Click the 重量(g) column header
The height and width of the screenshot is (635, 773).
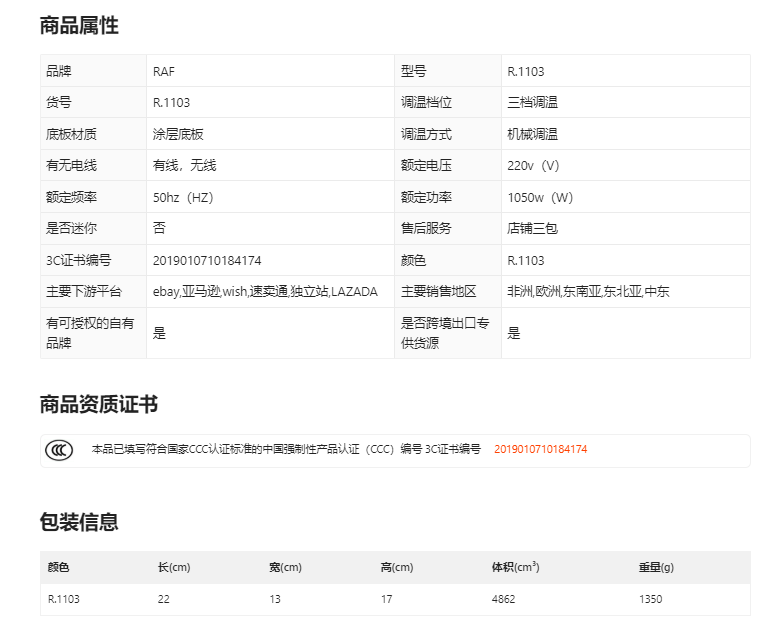click(x=656, y=568)
